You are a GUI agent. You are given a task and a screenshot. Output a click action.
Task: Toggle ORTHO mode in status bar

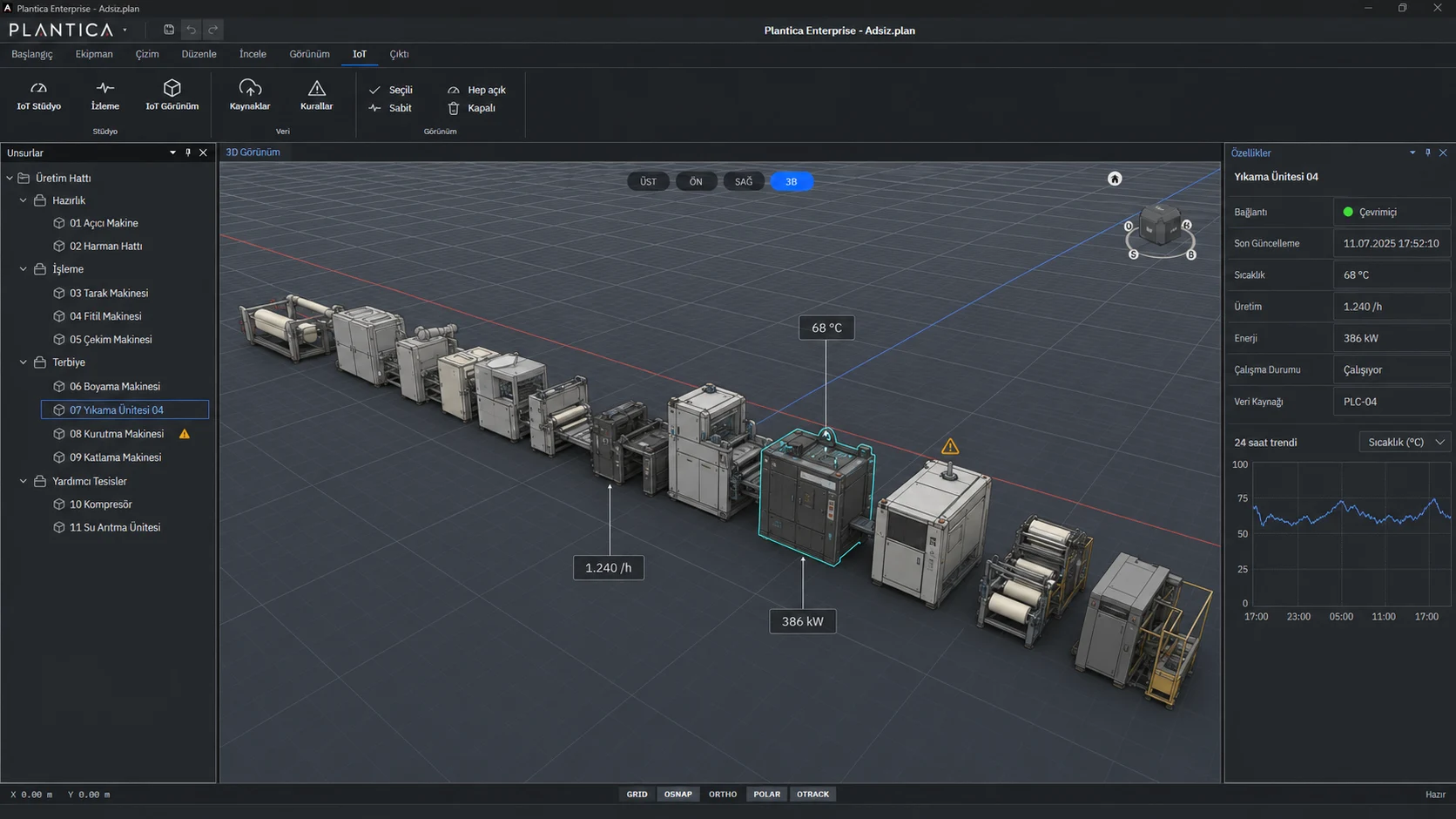(x=723, y=795)
